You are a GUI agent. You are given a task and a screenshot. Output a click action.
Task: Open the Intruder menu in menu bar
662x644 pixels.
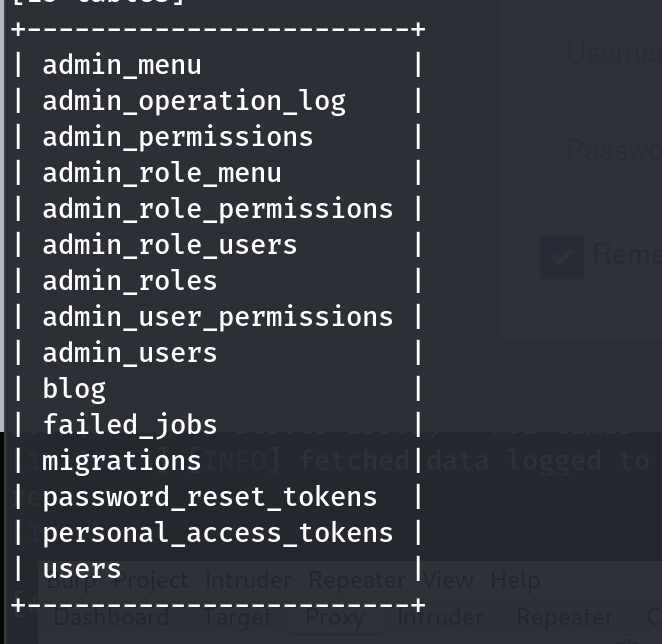(248, 581)
